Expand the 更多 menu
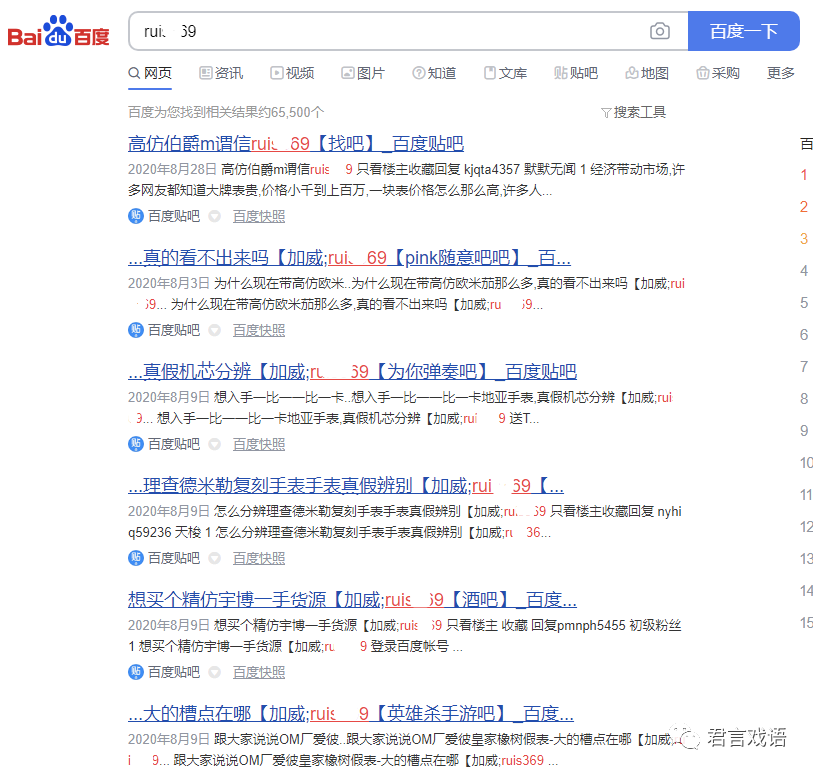Image resolution: width=813 pixels, height=773 pixels. tap(781, 73)
